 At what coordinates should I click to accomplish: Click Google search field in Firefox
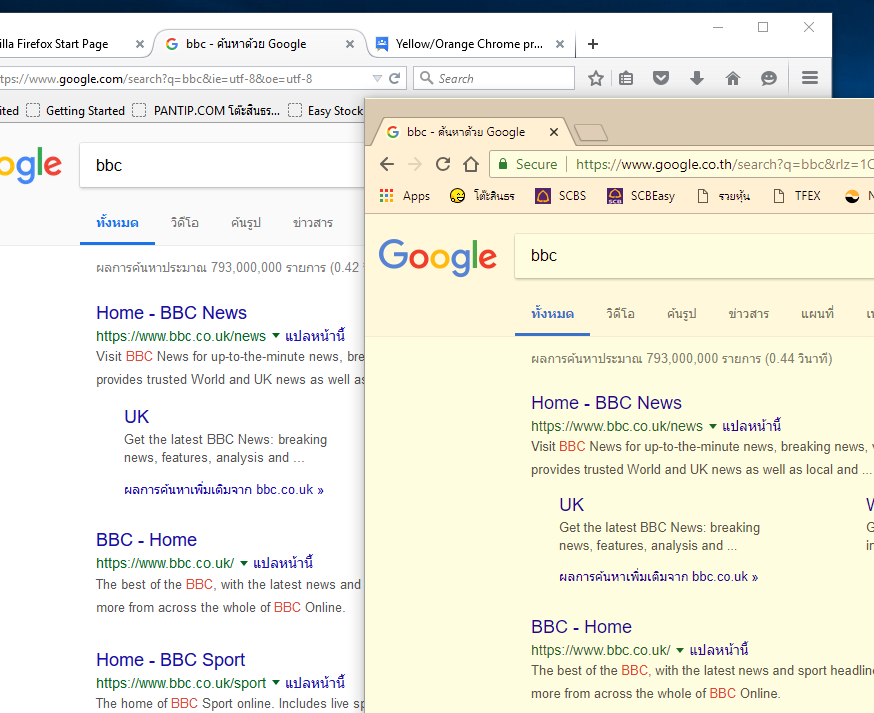[222, 165]
